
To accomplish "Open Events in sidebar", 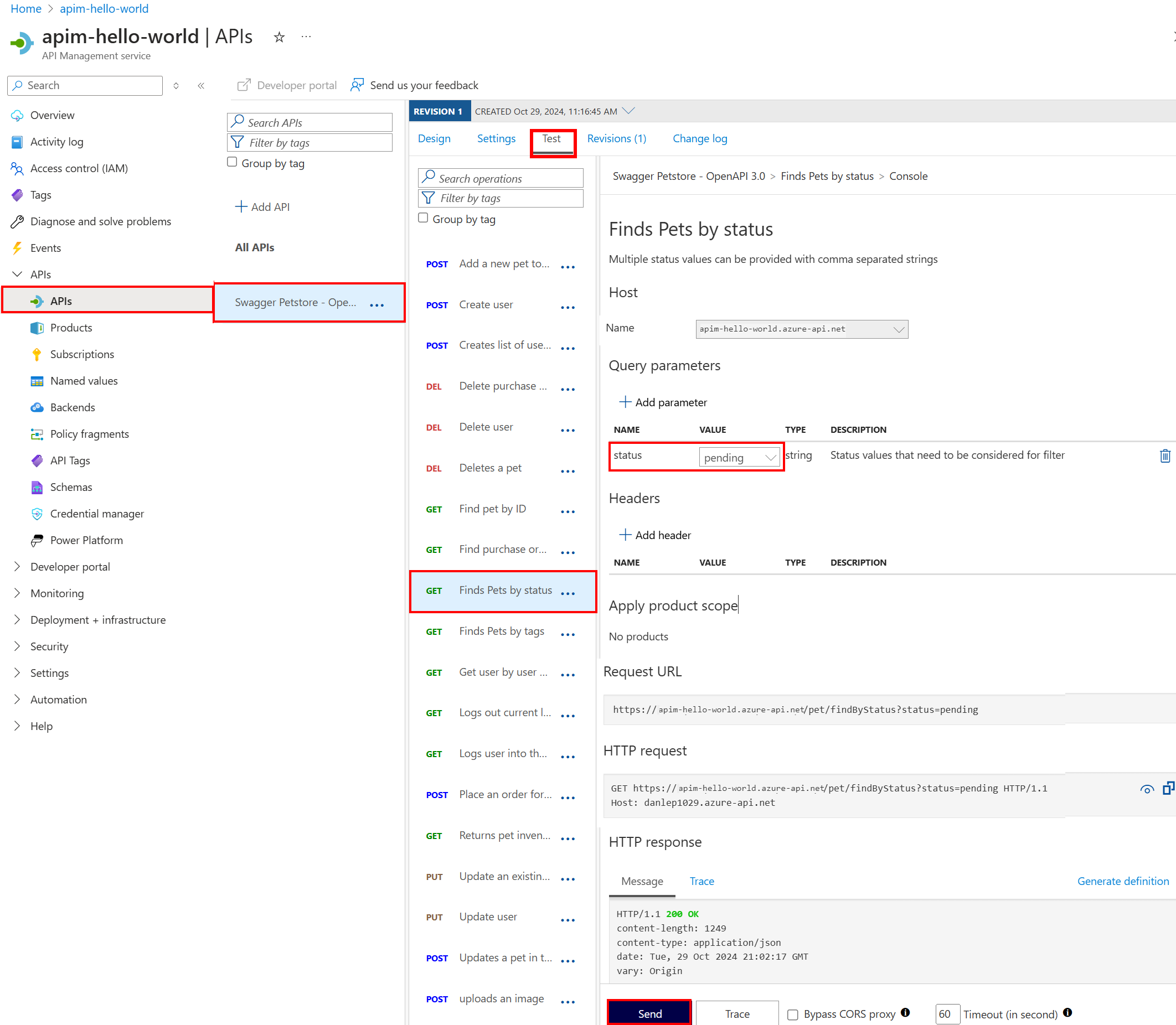I will point(45,249).
